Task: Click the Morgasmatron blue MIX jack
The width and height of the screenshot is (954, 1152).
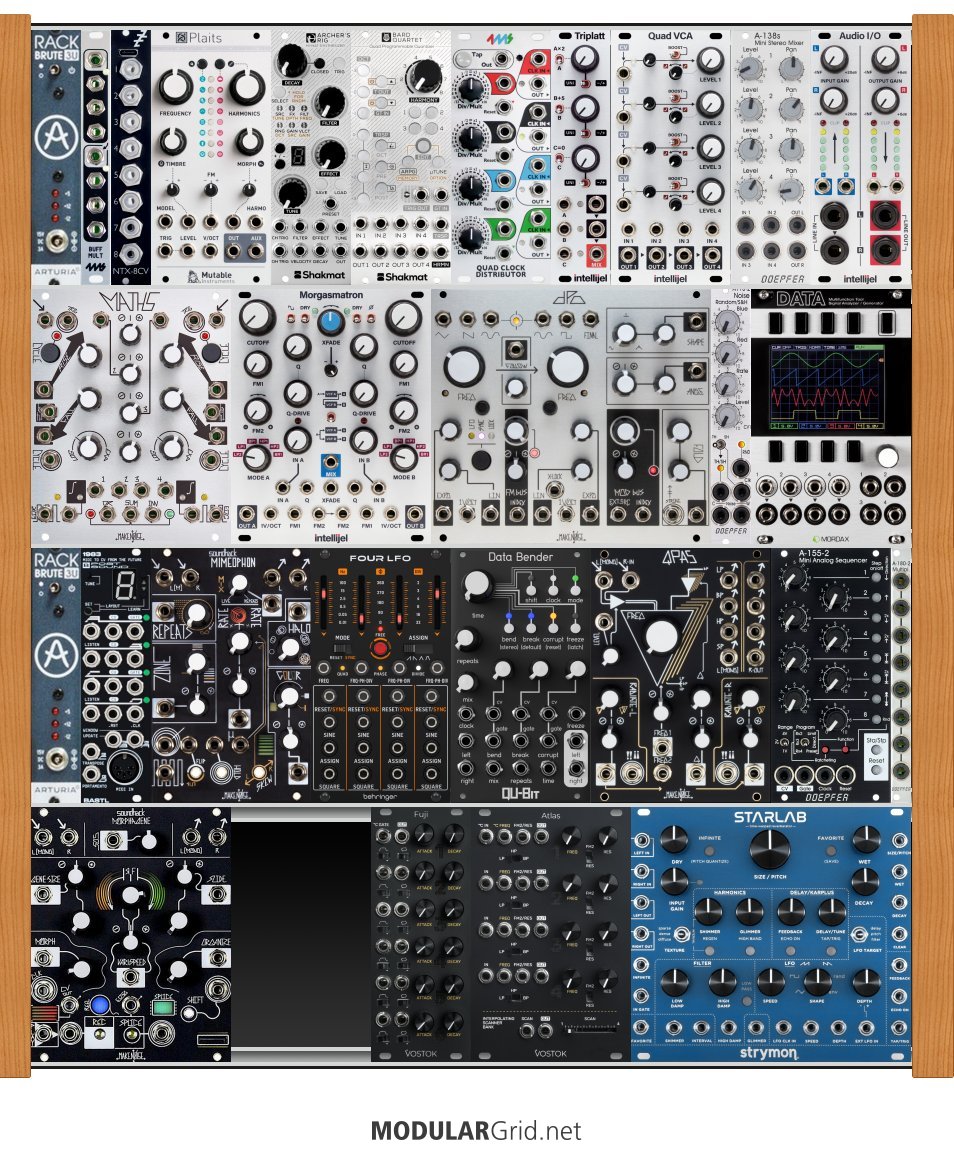Action: point(331,463)
